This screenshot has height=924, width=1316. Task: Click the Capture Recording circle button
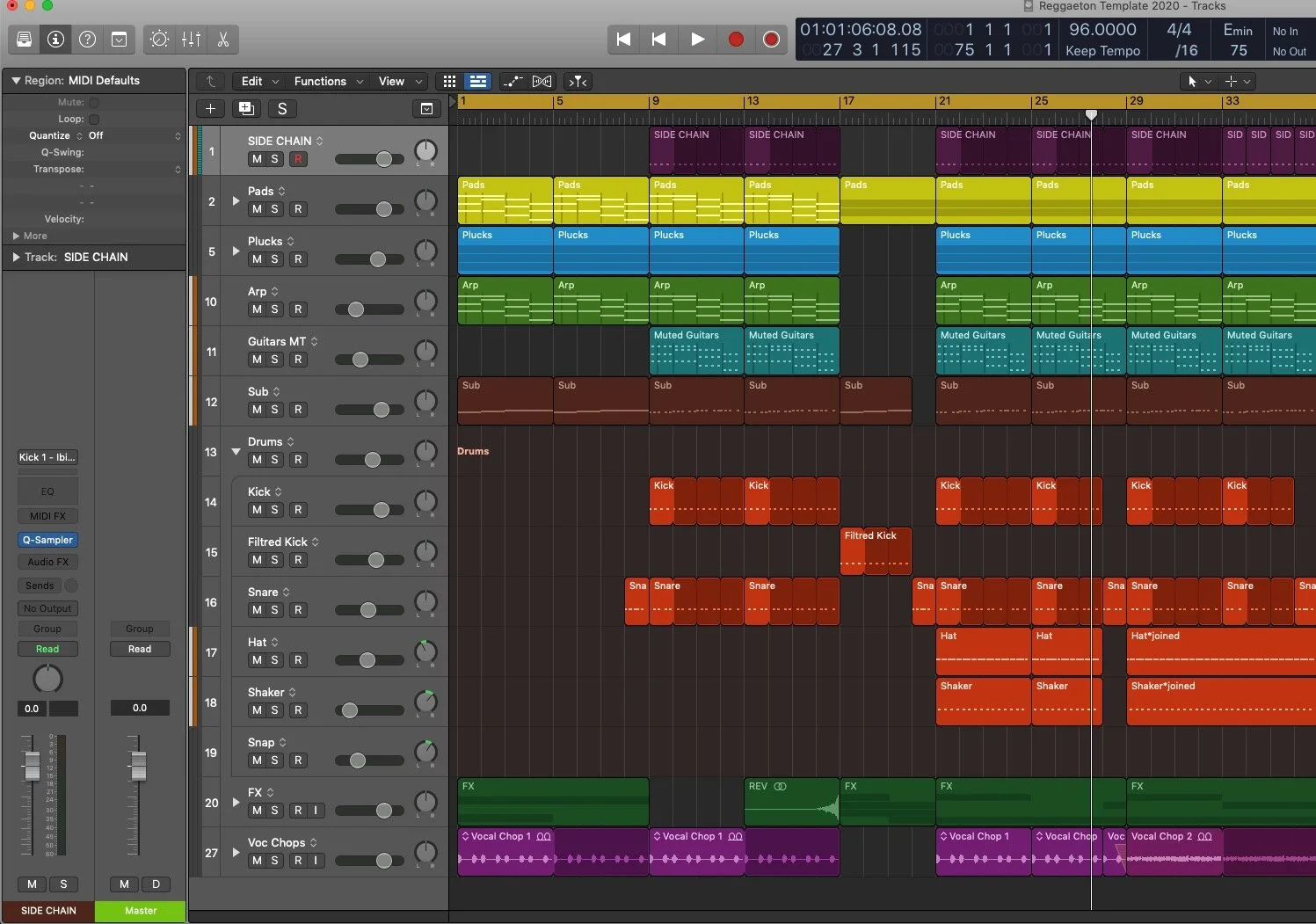click(x=771, y=39)
